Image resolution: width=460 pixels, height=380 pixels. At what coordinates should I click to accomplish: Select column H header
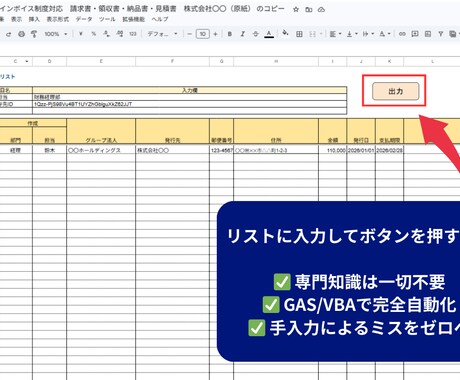point(276,61)
